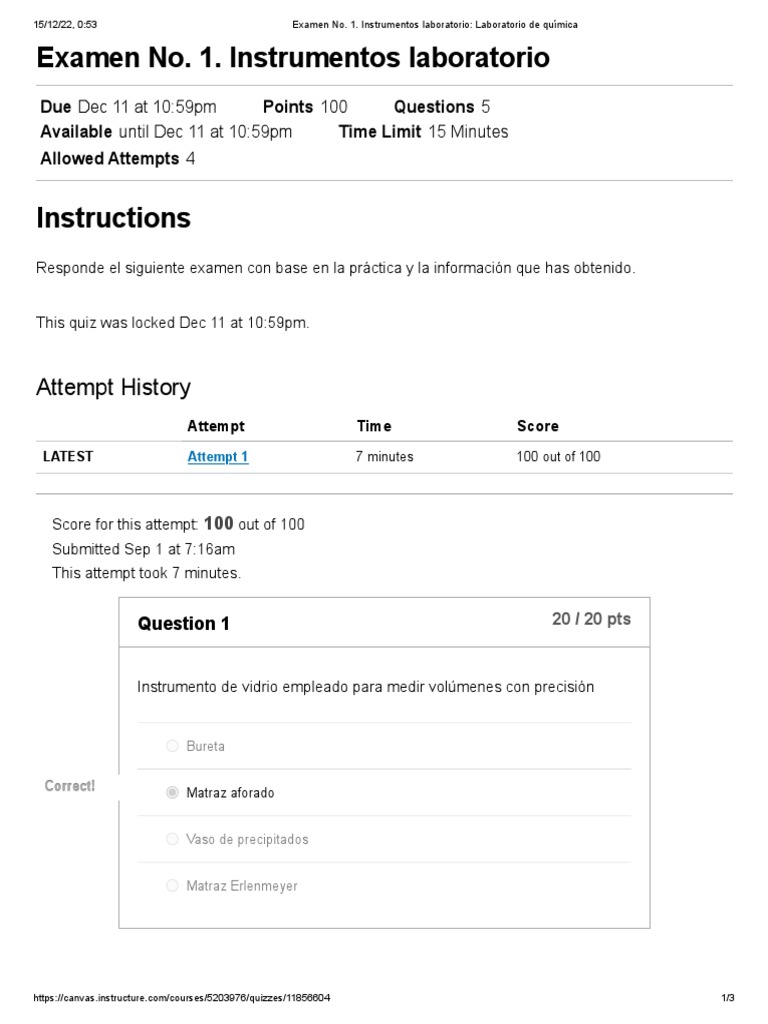Select the Matraz aforado radio button
Image resolution: width=768 pixels, height=1024 pixels.
pyautogui.click(x=172, y=793)
